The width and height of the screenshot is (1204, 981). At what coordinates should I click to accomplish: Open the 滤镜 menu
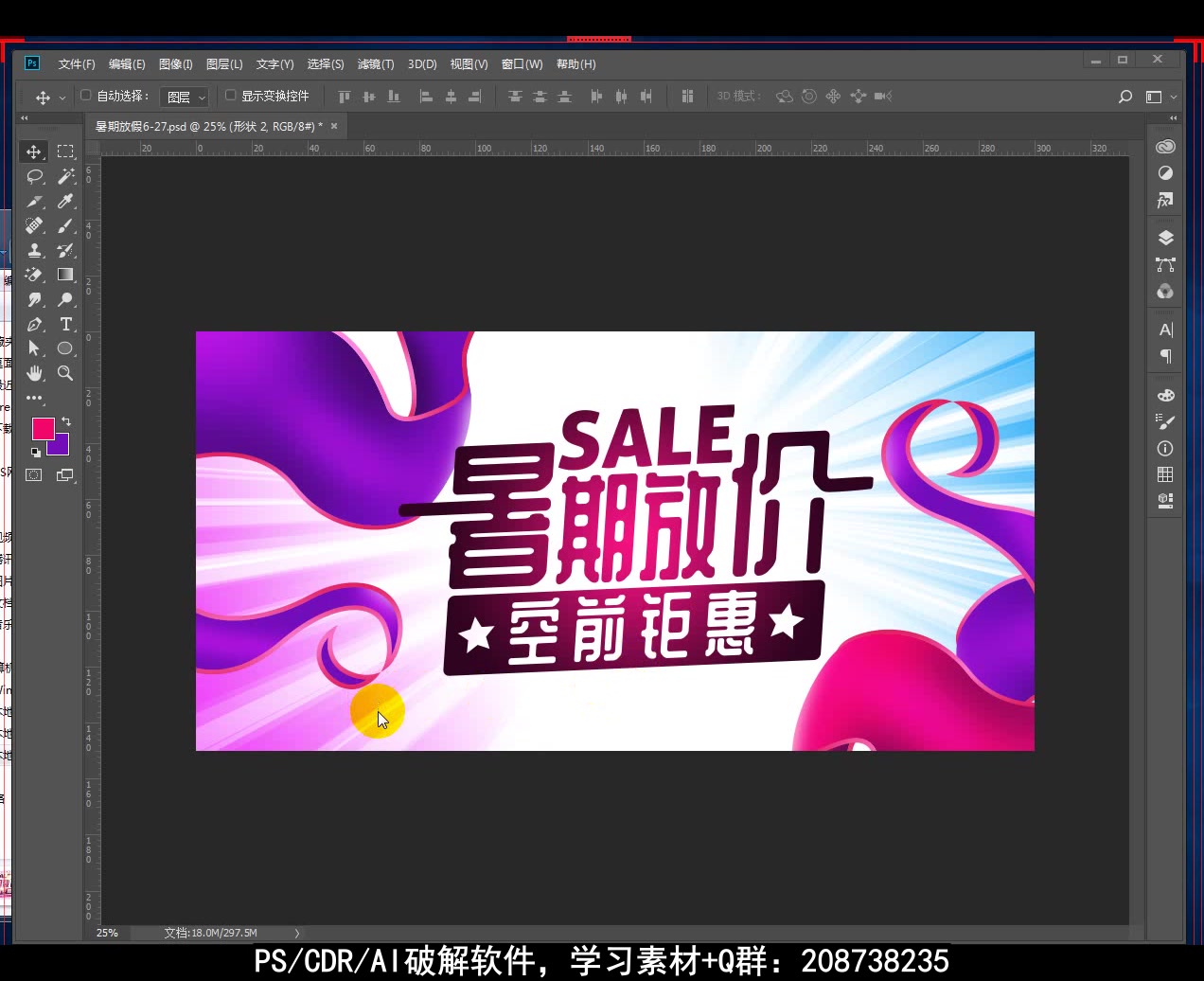click(x=375, y=63)
